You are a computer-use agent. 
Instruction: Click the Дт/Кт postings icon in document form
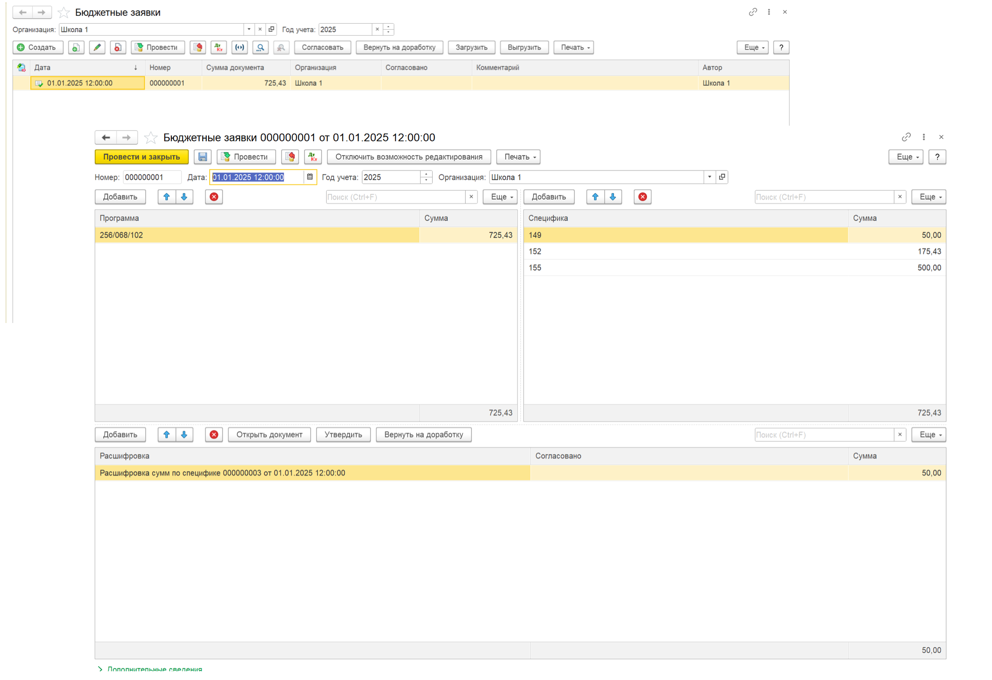tap(313, 157)
